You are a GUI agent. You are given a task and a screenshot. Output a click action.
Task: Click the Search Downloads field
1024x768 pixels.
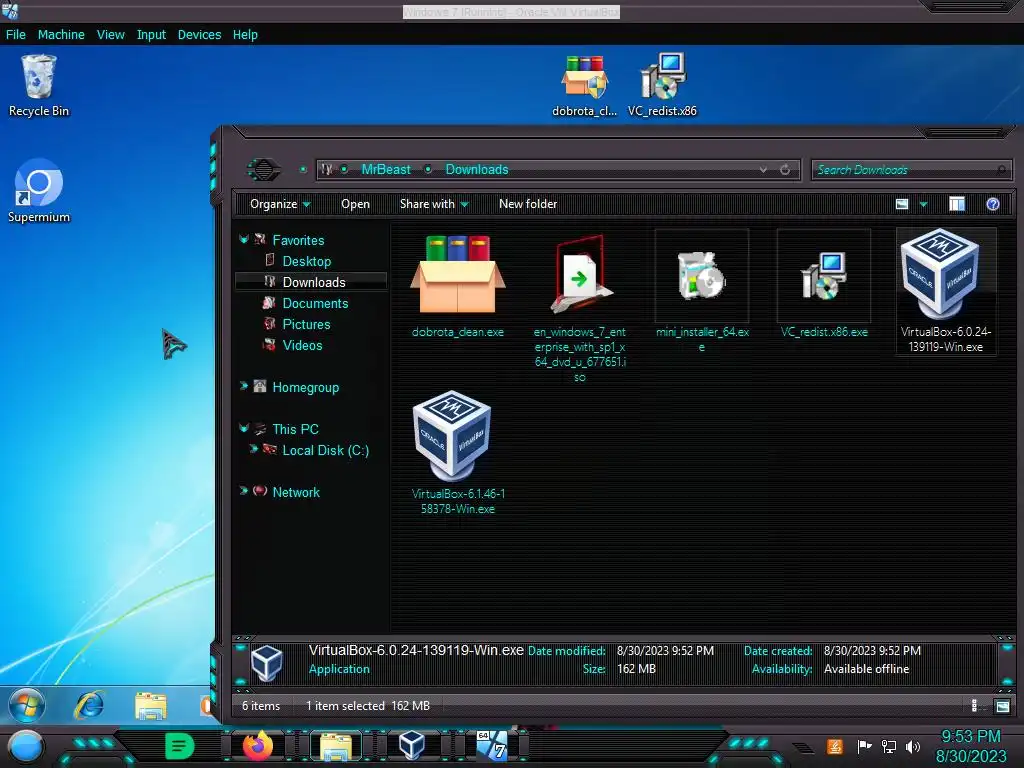coord(911,170)
